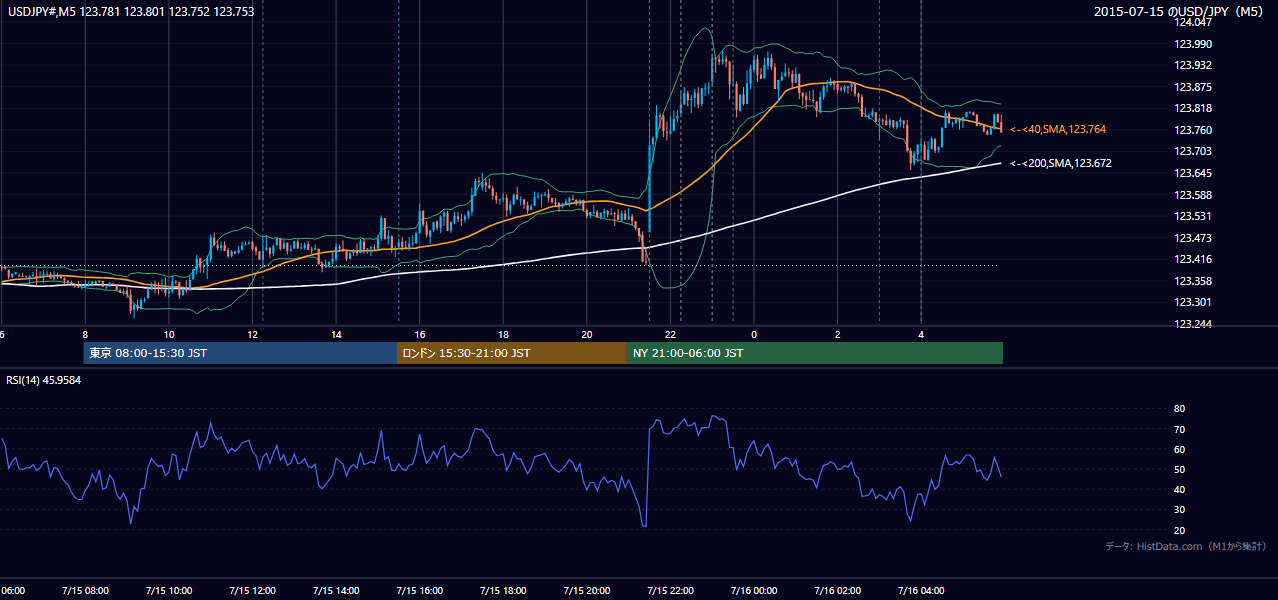Screen dimensions: 1278x600
Task: Click the hour 14 tick above session bars
Action: [x=336, y=334]
